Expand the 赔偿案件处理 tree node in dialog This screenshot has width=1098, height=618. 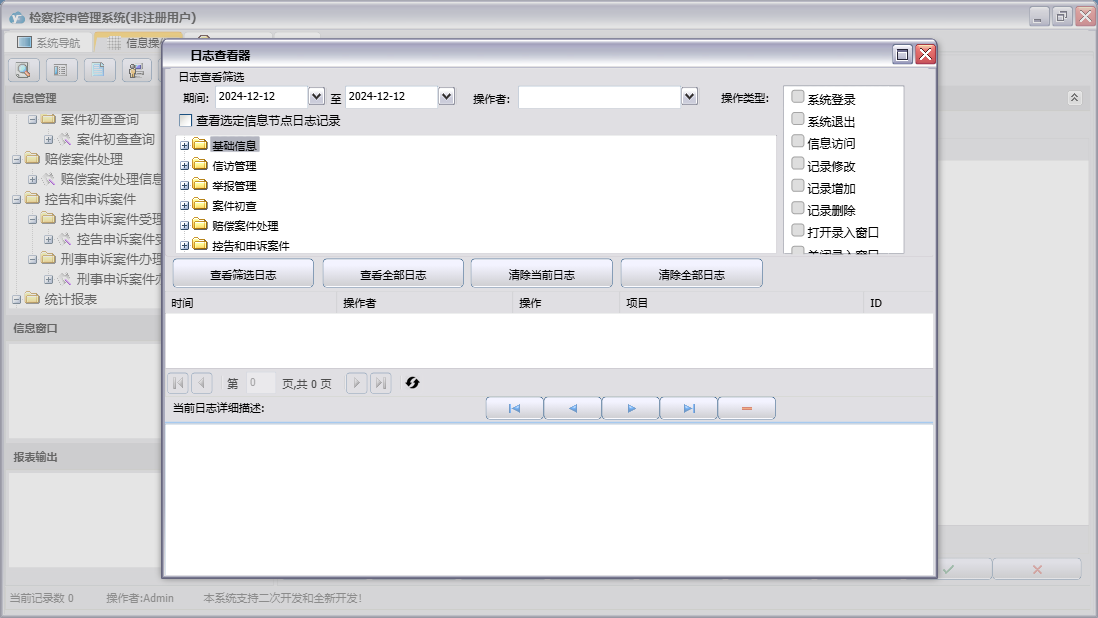[x=185, y=225]
